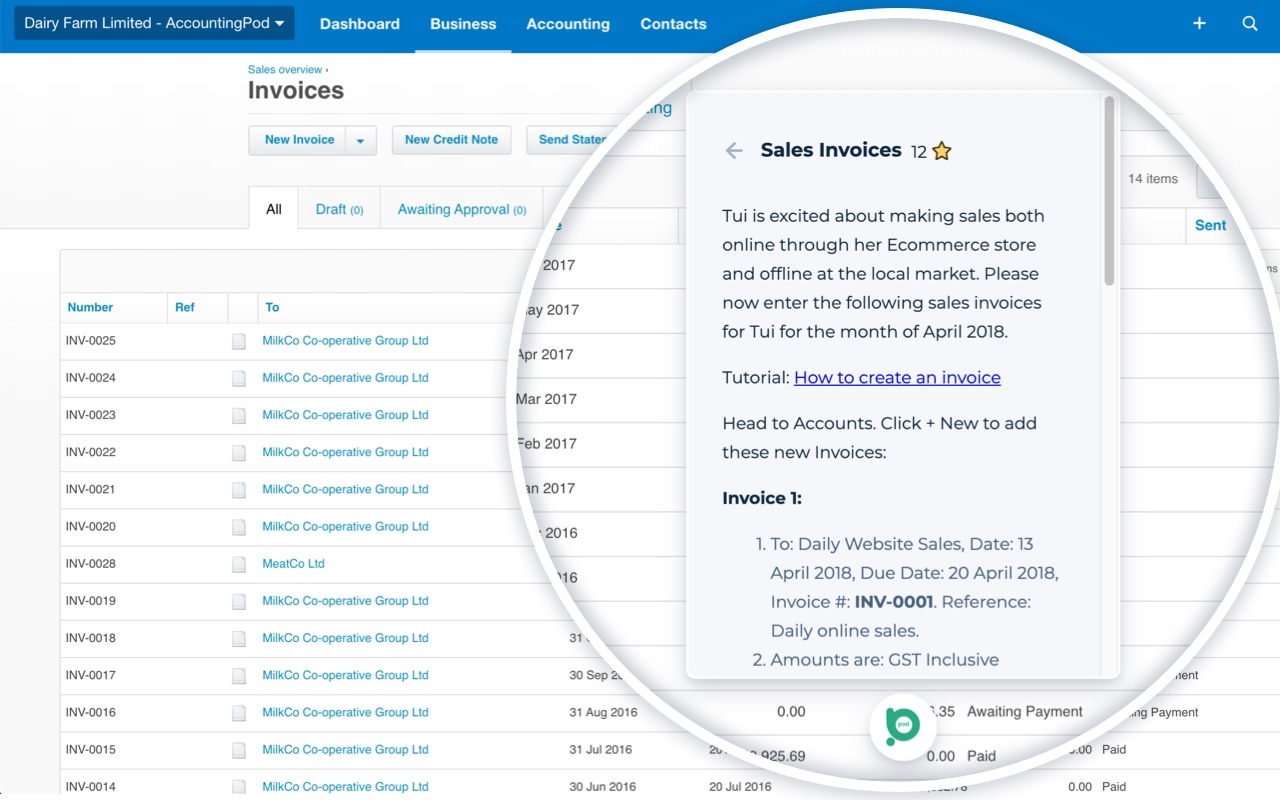Viewport: 1280px width, 800px height.
Task: Open the MeatCo Ltd contact link
Action: coord(293,563)
